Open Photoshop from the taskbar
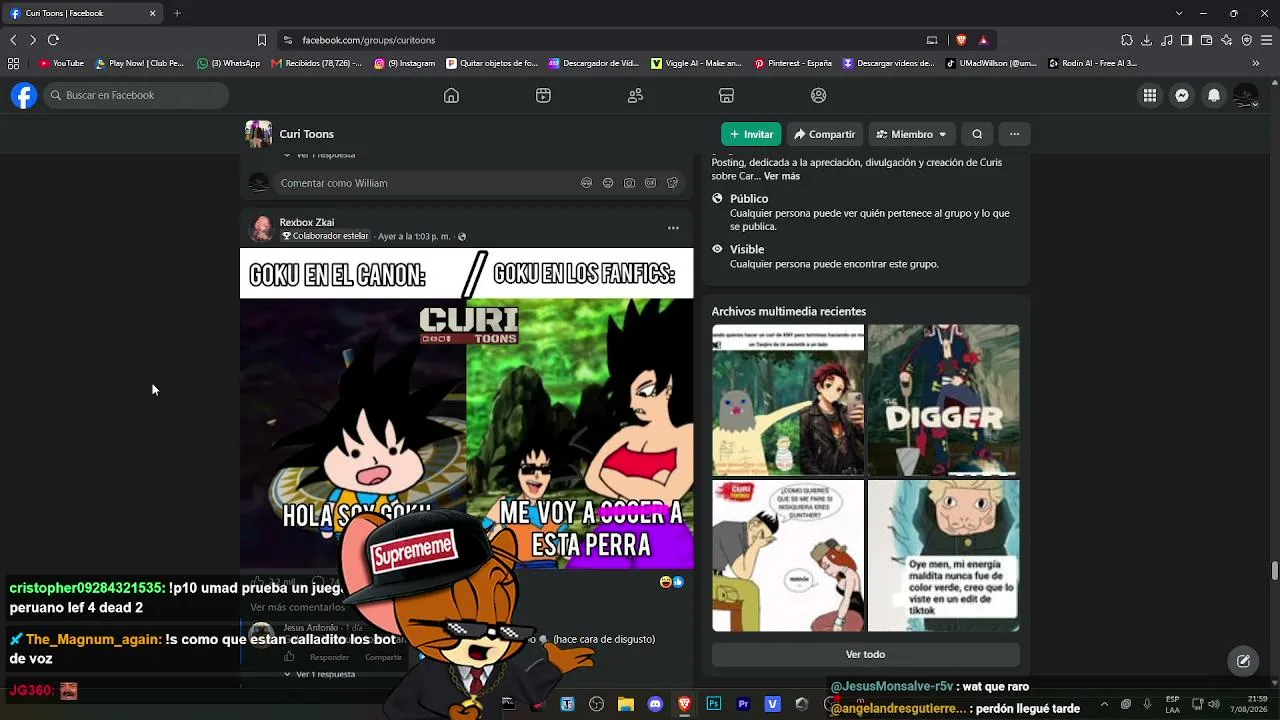 coord(713,704)
